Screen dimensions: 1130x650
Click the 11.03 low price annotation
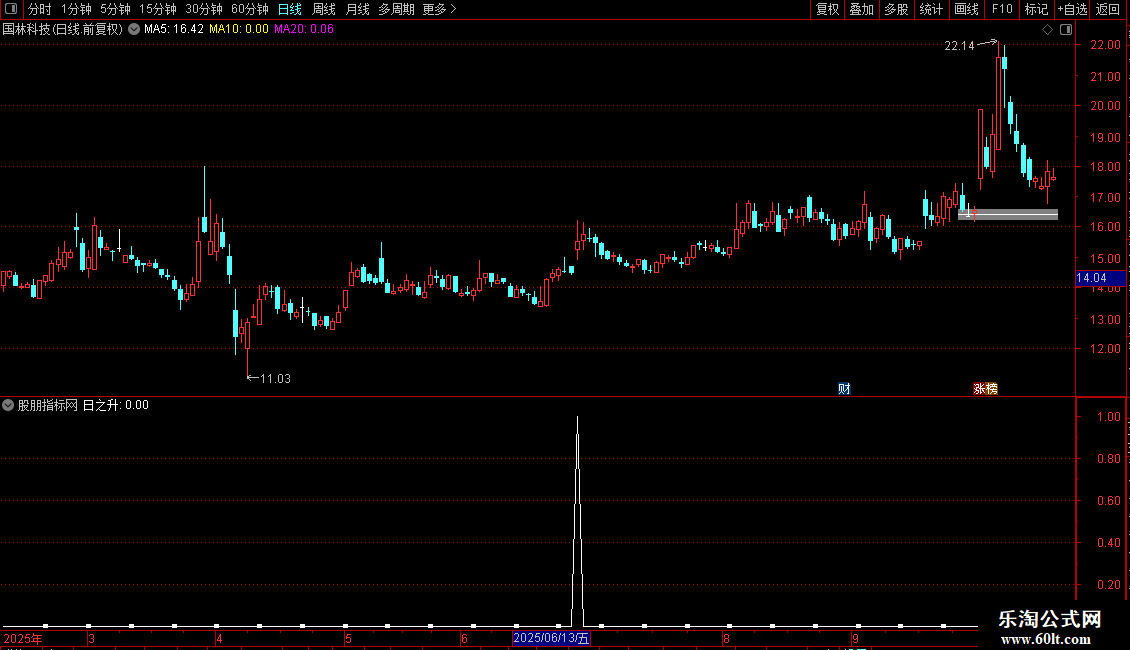tap(275, 378)
